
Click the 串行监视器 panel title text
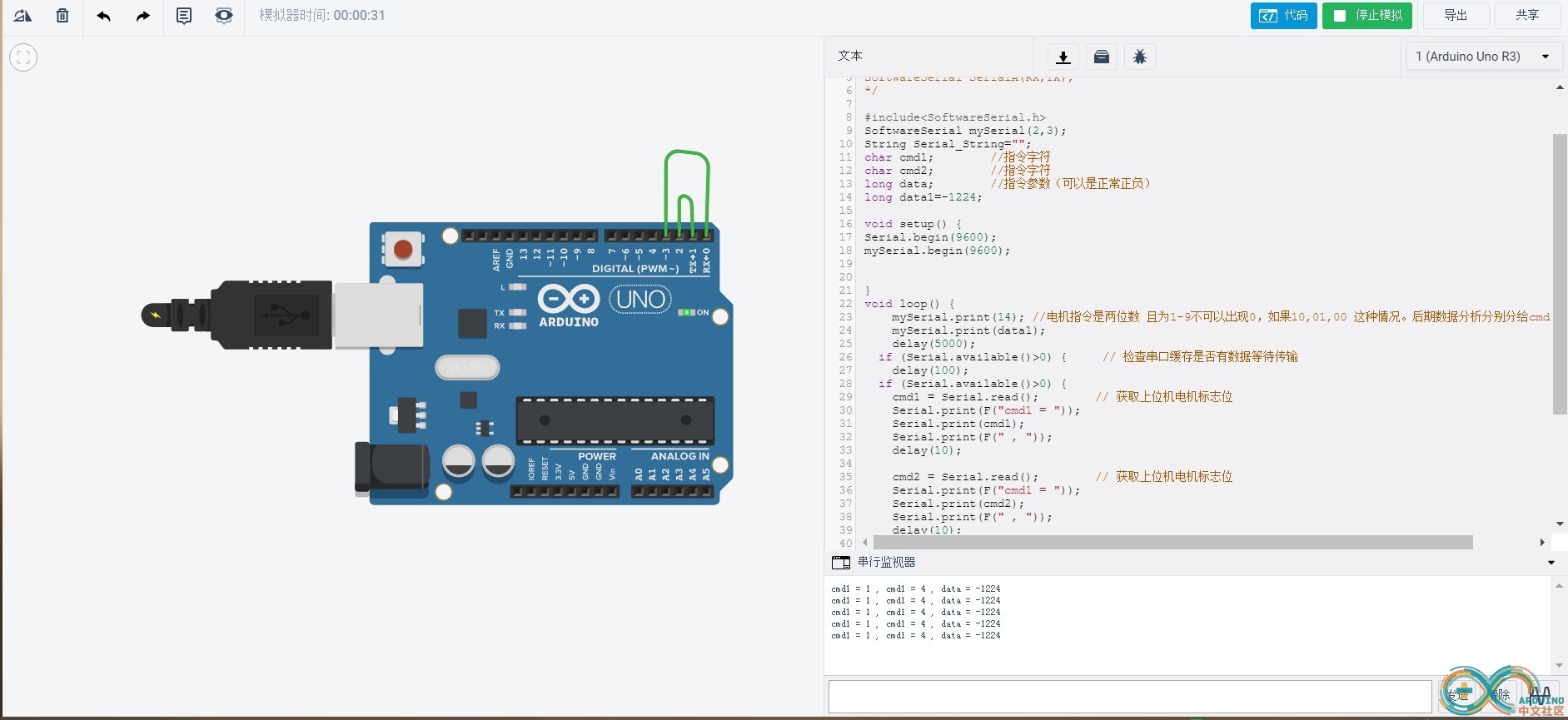point(886,563)
